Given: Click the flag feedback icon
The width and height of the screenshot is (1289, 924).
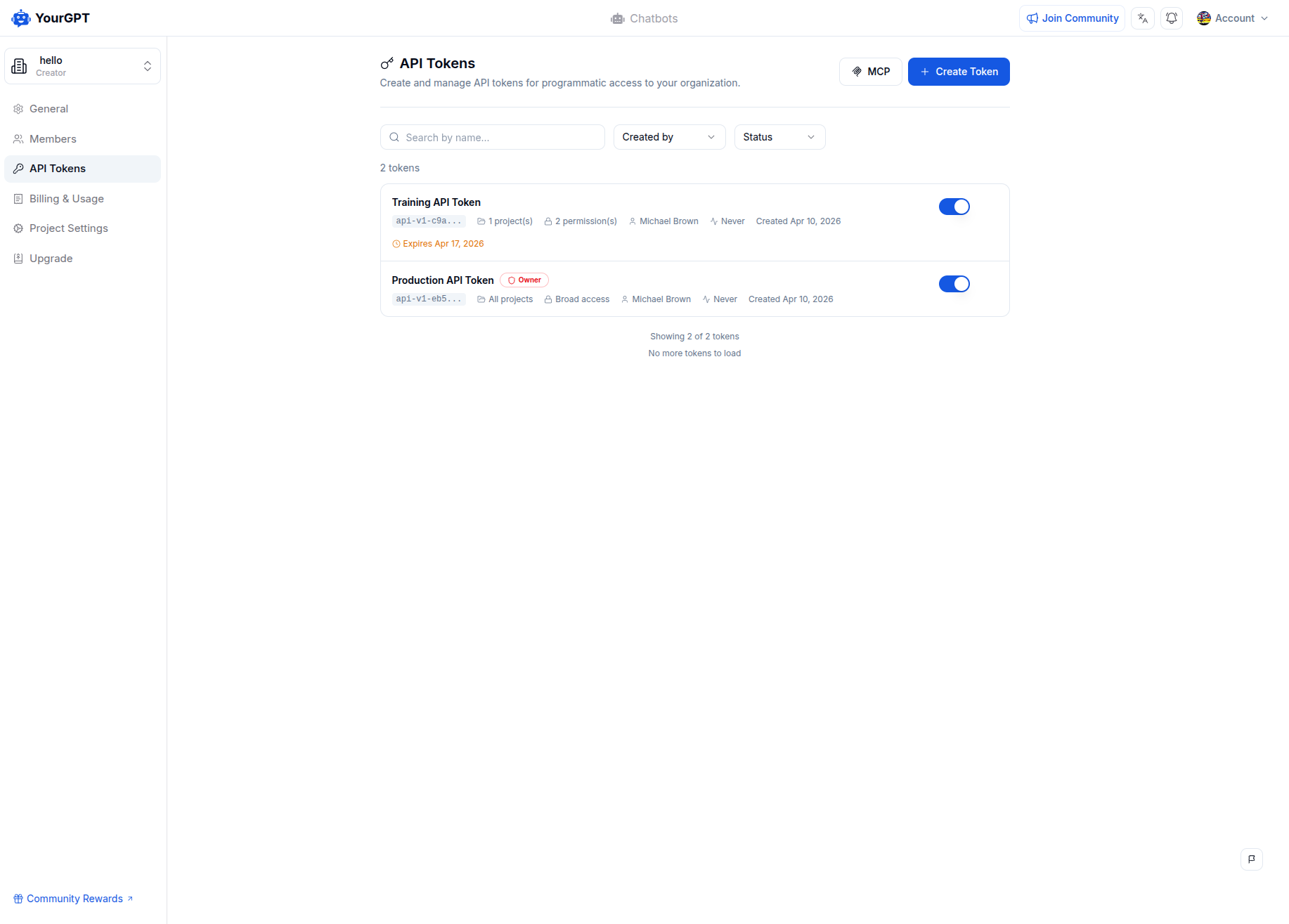Looking at the screenshot, I should tap(1252, 859).
